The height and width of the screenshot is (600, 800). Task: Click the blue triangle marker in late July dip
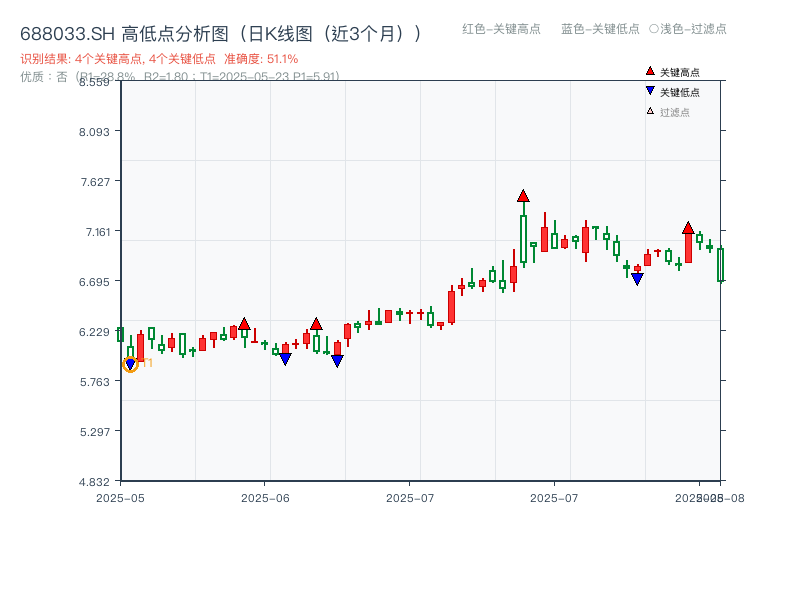pyautogui.click(x=636, y=279)
